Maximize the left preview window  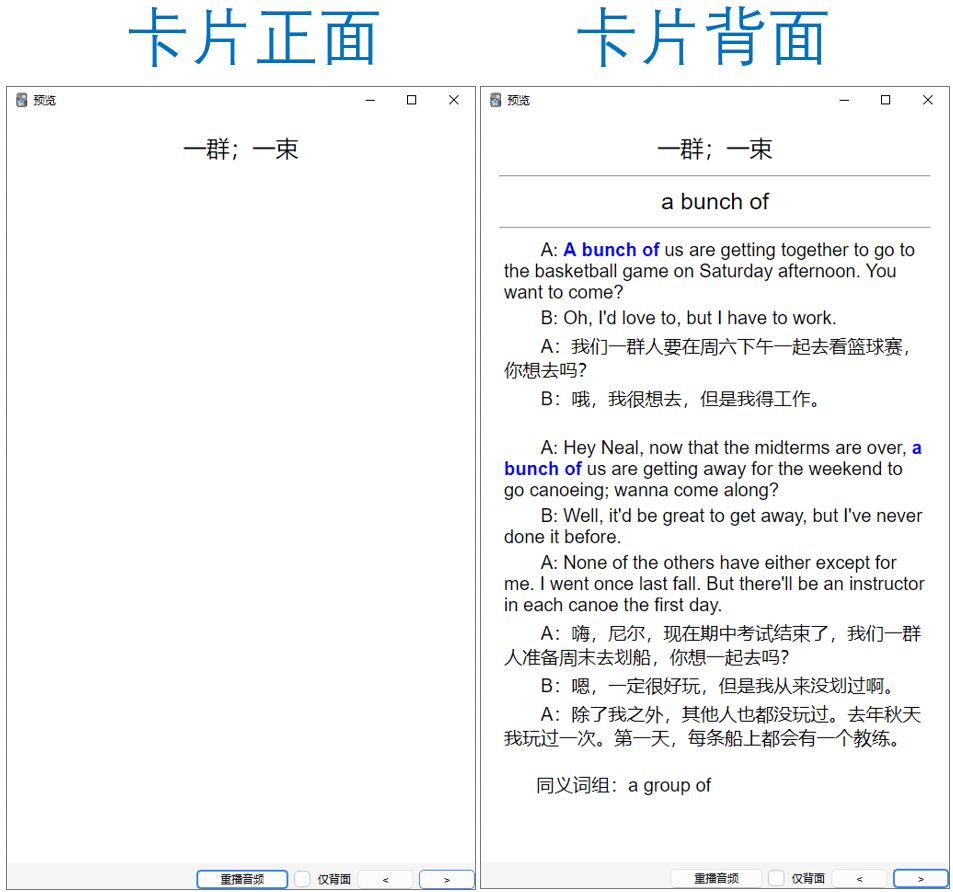(x=411, y=100)
